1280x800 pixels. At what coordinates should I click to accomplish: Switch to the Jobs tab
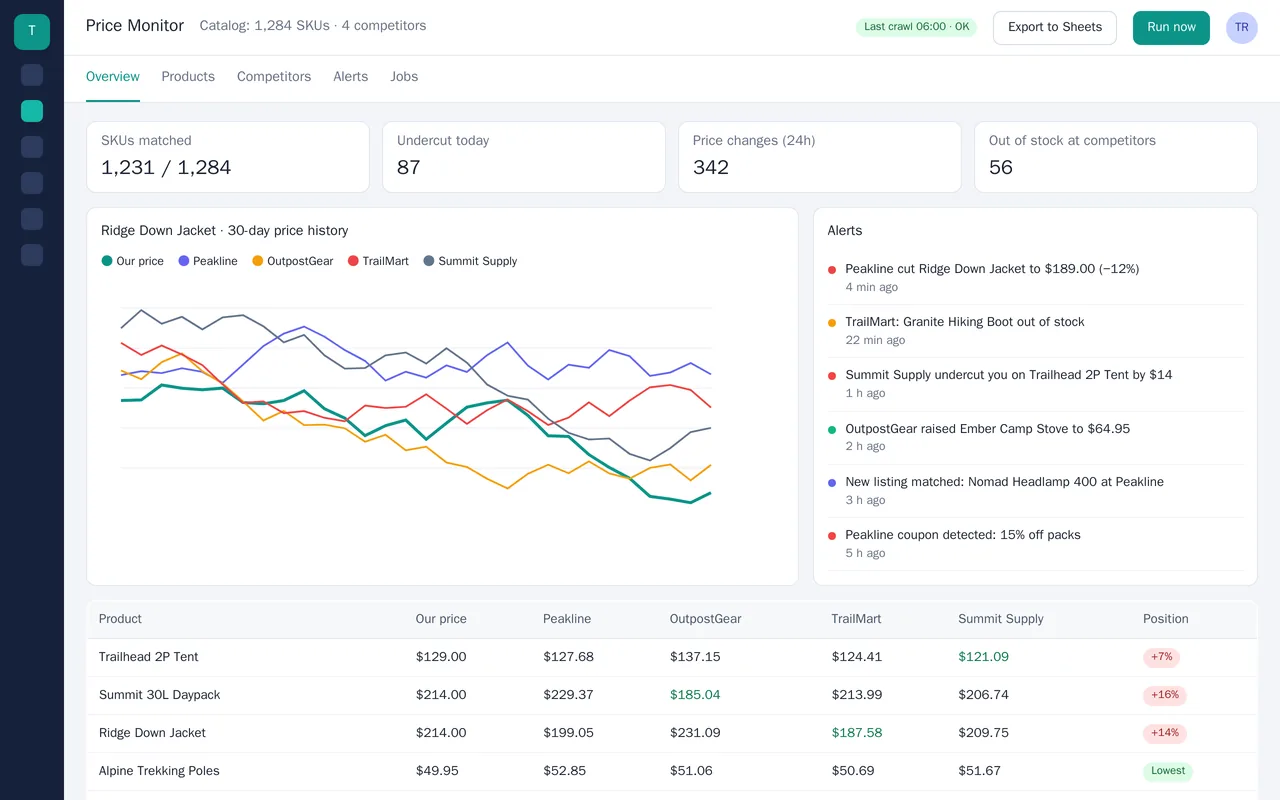click(x=404, y=77)
